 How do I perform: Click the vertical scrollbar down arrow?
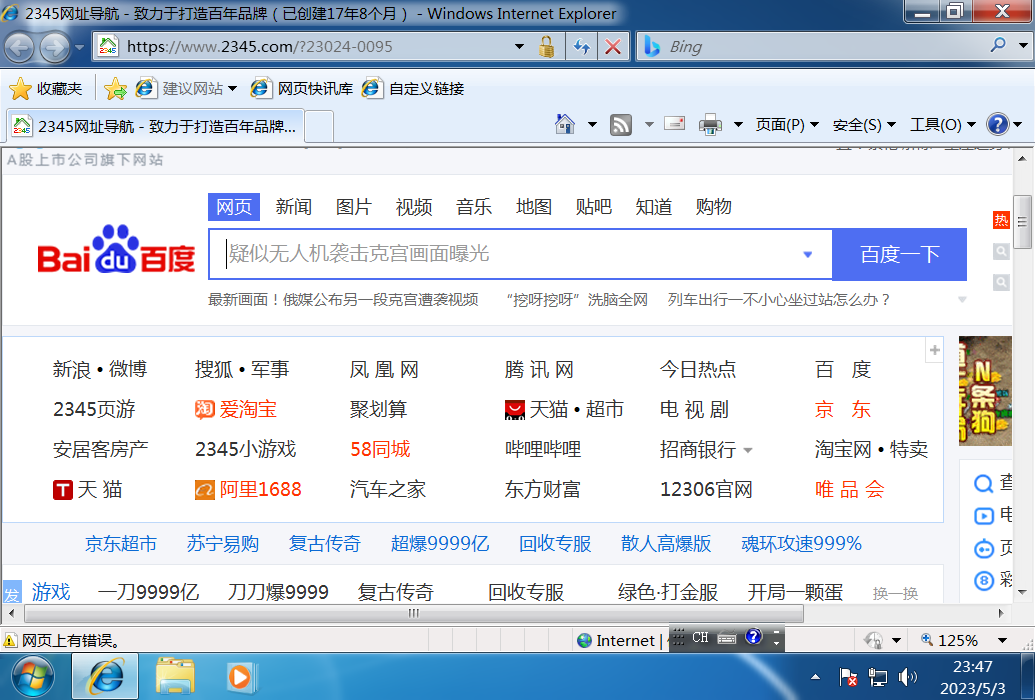click(x=1022, y=592)
